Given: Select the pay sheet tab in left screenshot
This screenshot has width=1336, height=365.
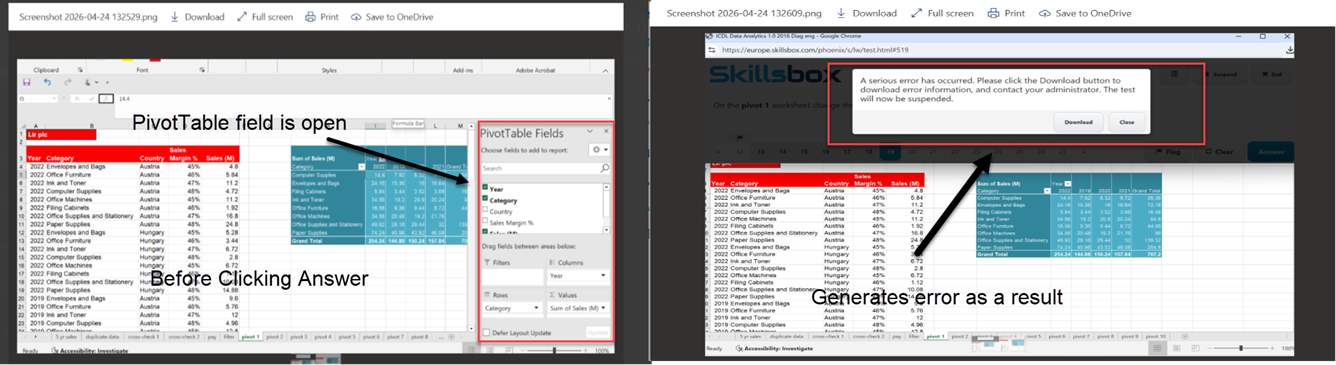Looking at the screenshot, I should click(x=212, y=337).
